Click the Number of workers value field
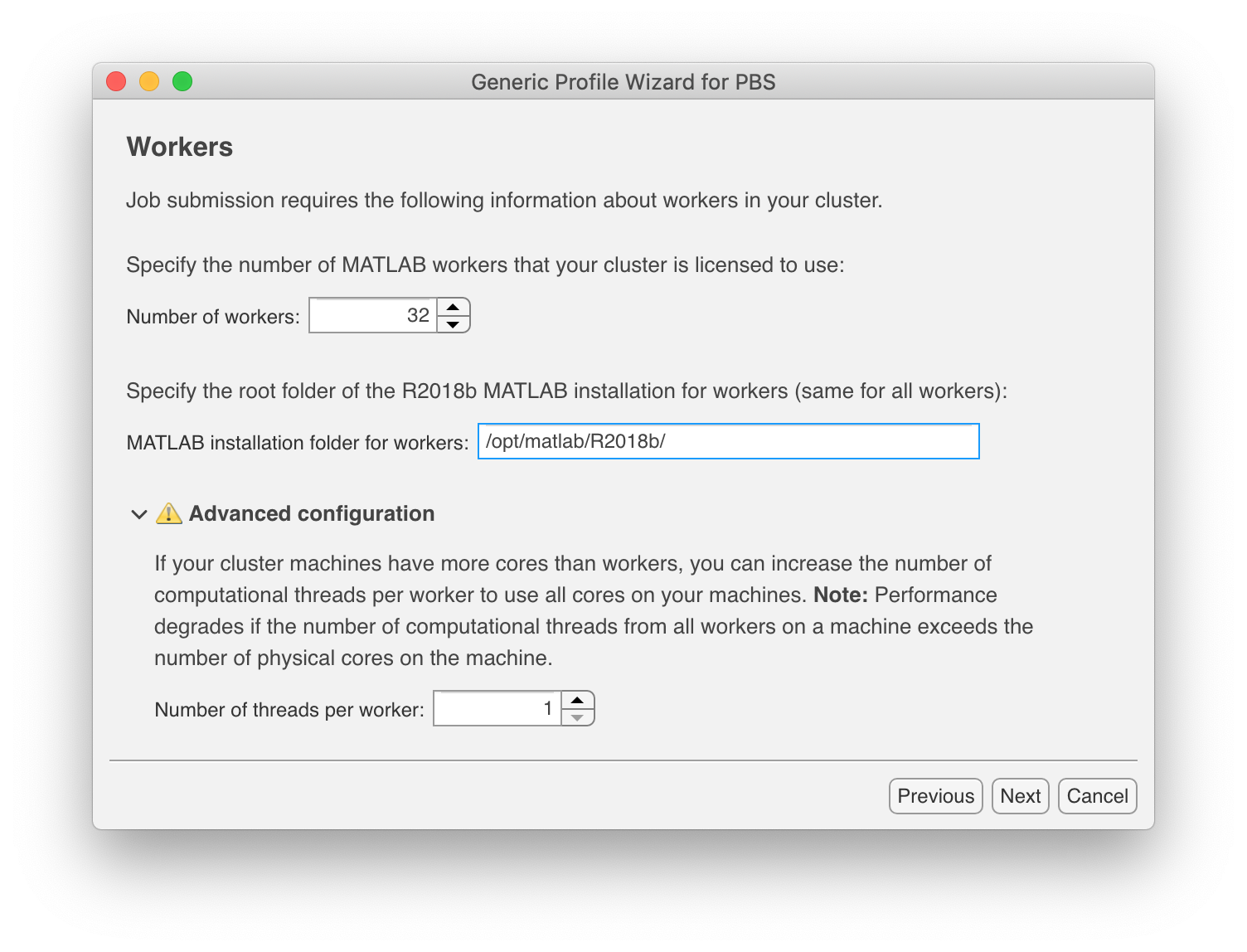This screenshot has height=952, width=1247. [x=373, y=315]
